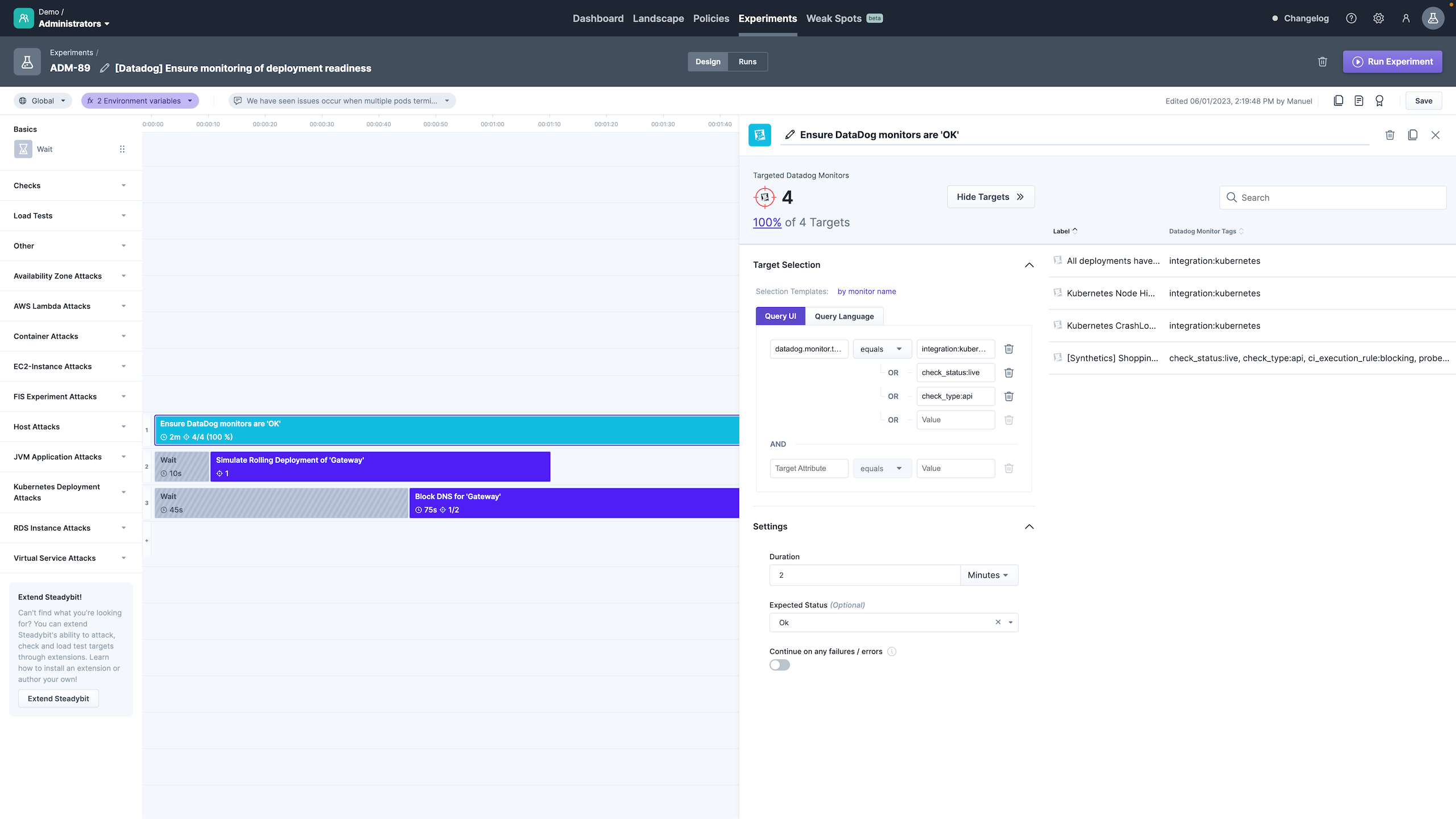Delete the experiment via header trash icon
Image resolution: width=1456 pixels, height=819 pixels.
[1323, 61]
